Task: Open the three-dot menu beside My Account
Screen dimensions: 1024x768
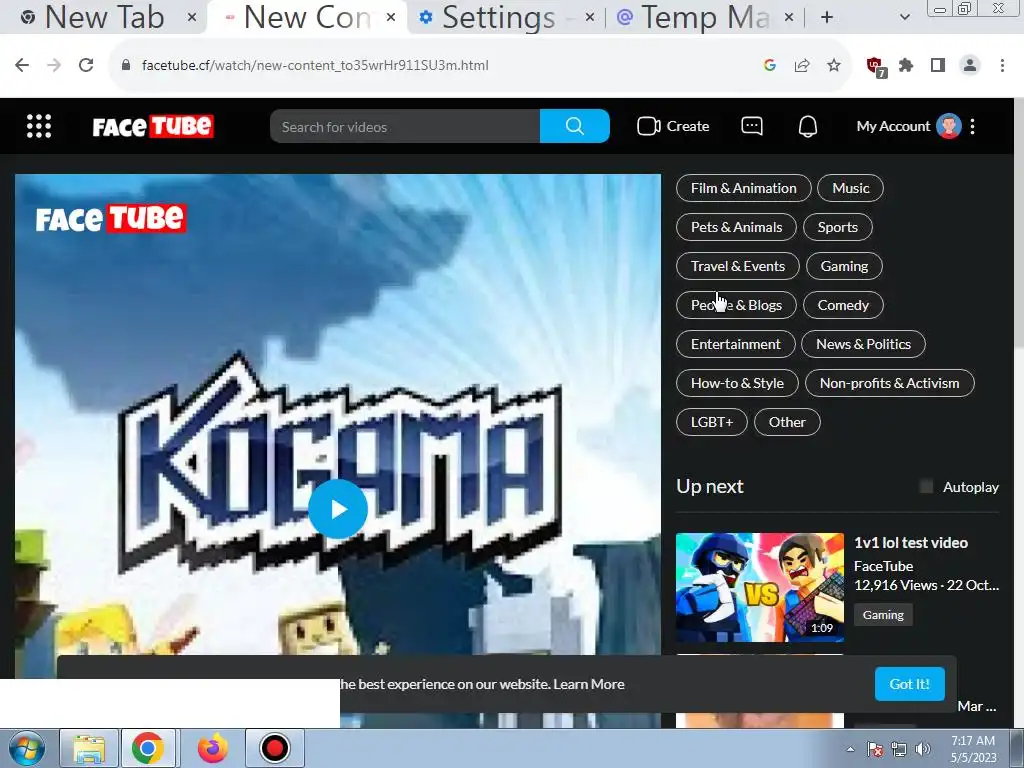Action: point(972,126)
